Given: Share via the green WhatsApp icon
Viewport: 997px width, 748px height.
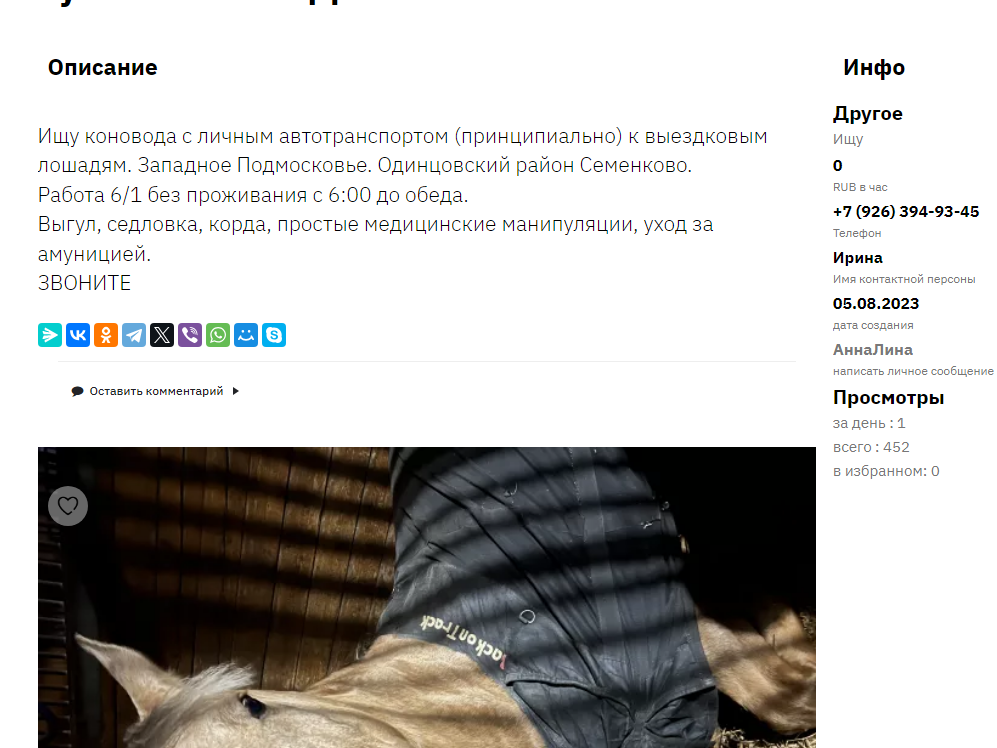Looking at the screenshot, I should pos(217,335).
